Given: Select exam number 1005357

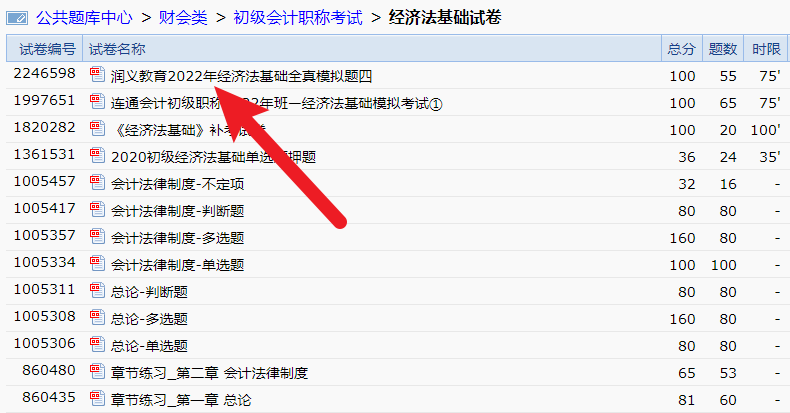Looking at the screenshot, I should (x=44, y=236).
